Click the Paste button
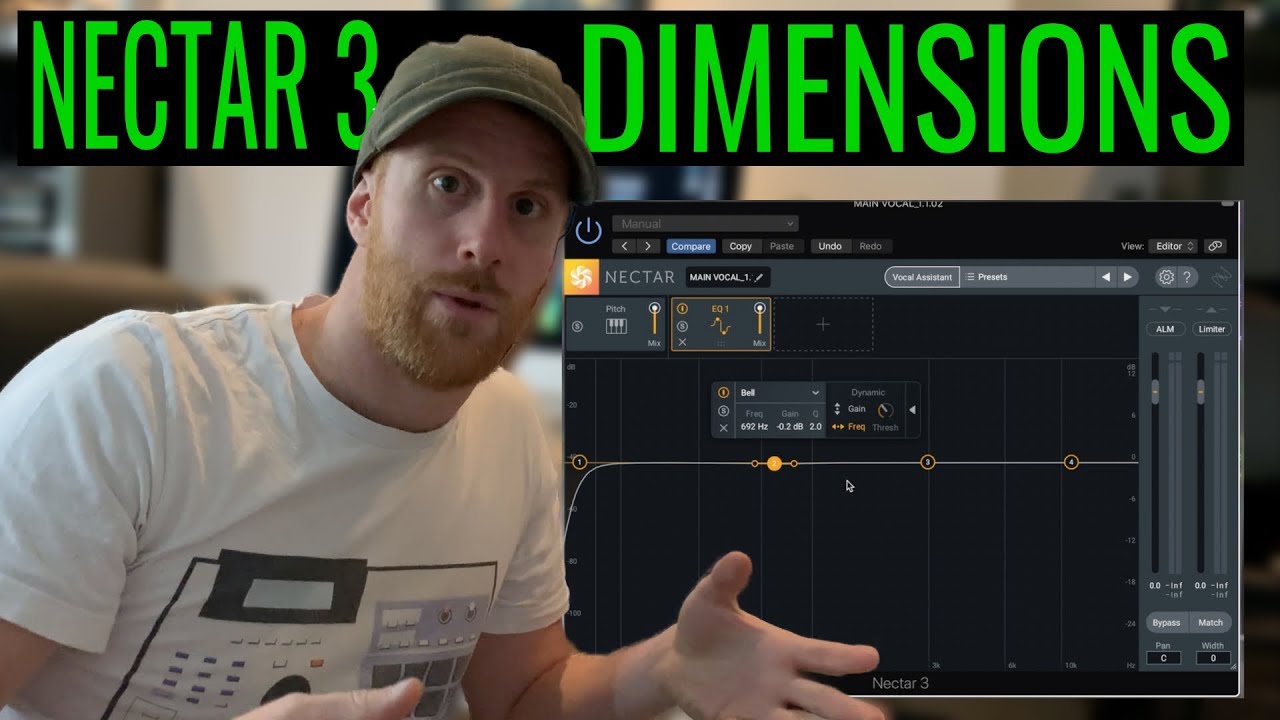1280x720 pixels. click(782, 246)
